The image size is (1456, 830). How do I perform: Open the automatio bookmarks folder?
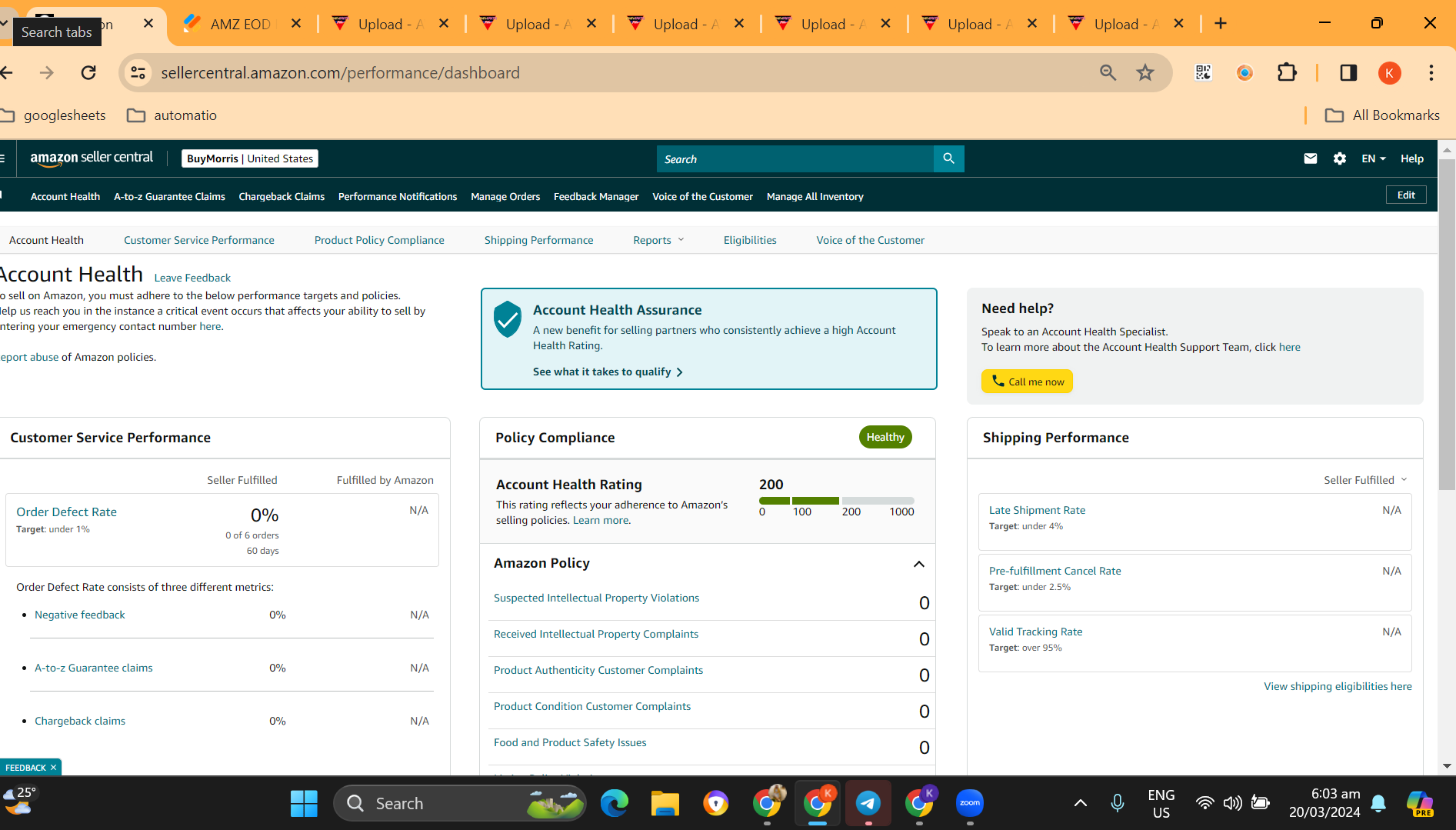click(x=172, y=115)
